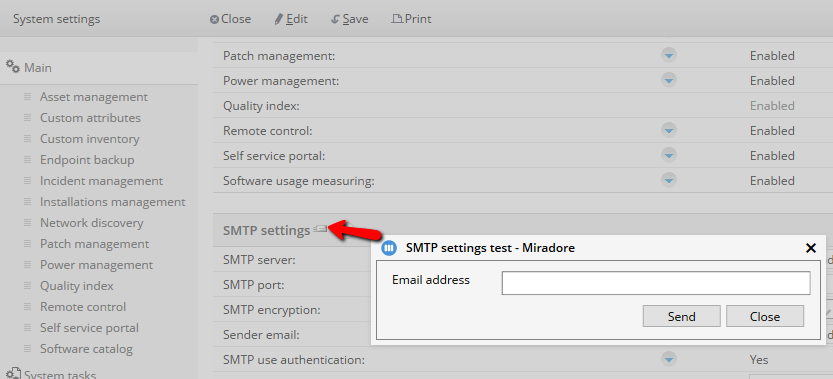Click the Save arrow icon in toolbar

tap(335, 20)
